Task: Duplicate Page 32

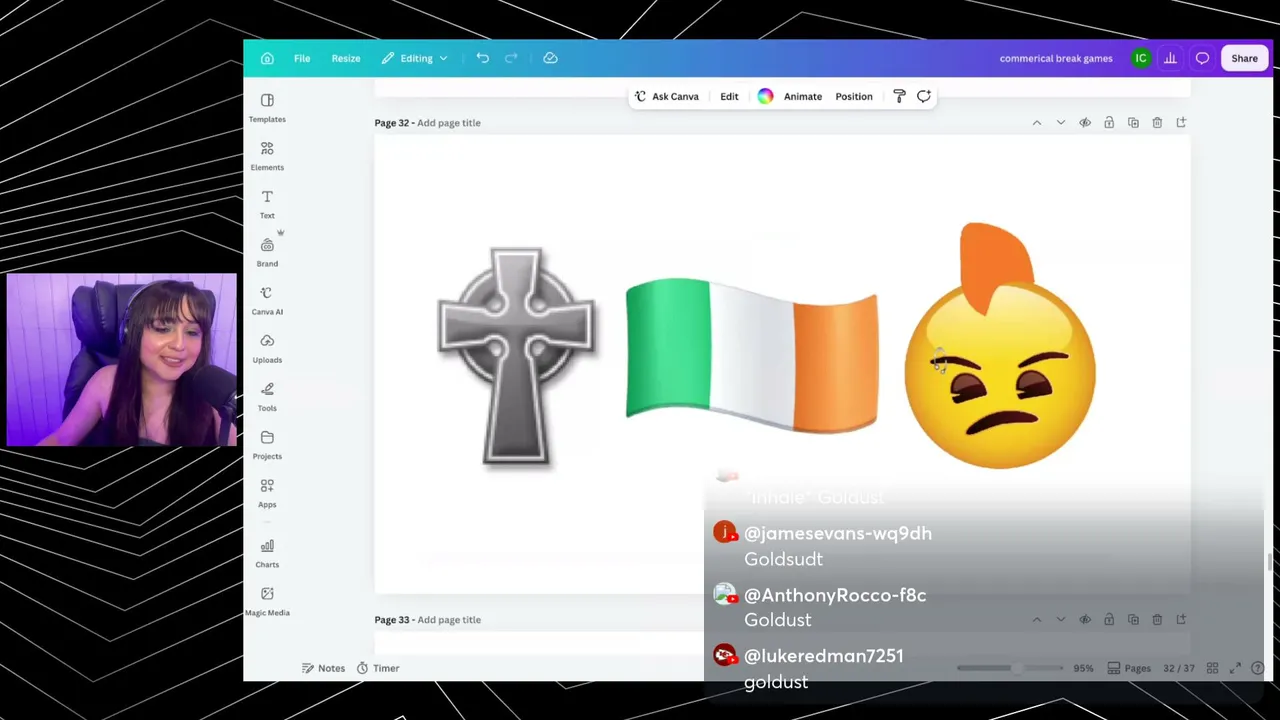Action: pyautogui.click(x=1133, y=123)
